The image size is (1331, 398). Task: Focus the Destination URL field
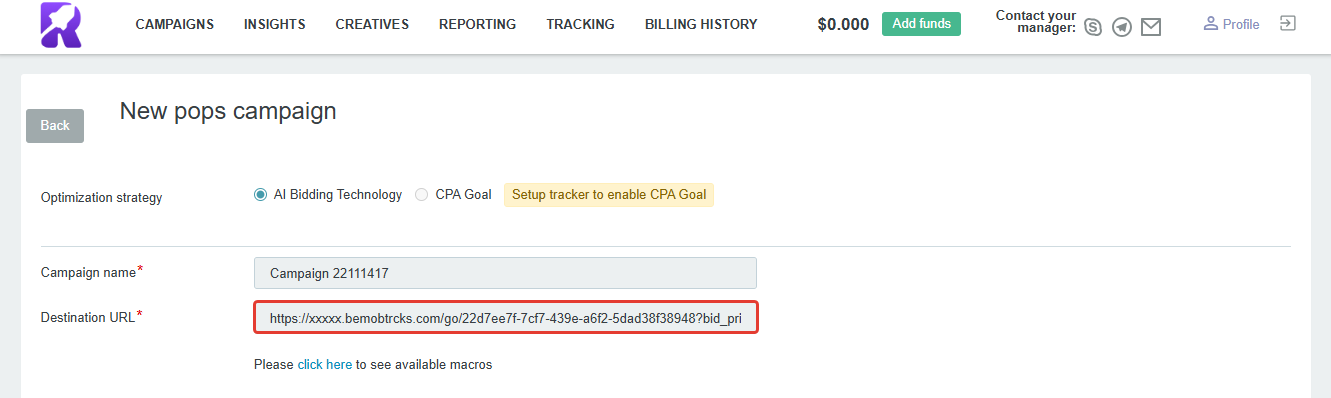pyautogui.click(x=505, y=318)
